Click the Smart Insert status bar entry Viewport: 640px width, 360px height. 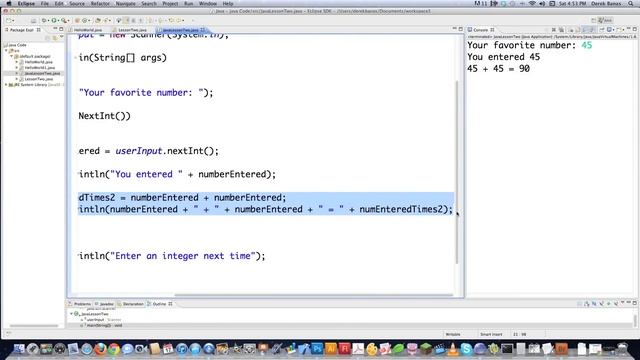tap(491, 334)
